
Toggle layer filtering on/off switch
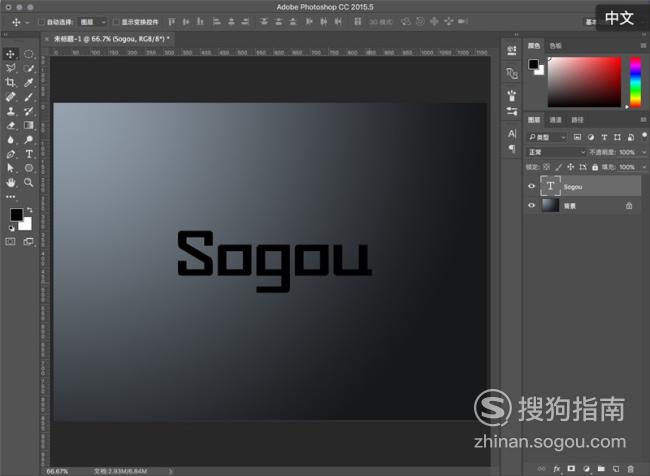click(x=644, y=136)
